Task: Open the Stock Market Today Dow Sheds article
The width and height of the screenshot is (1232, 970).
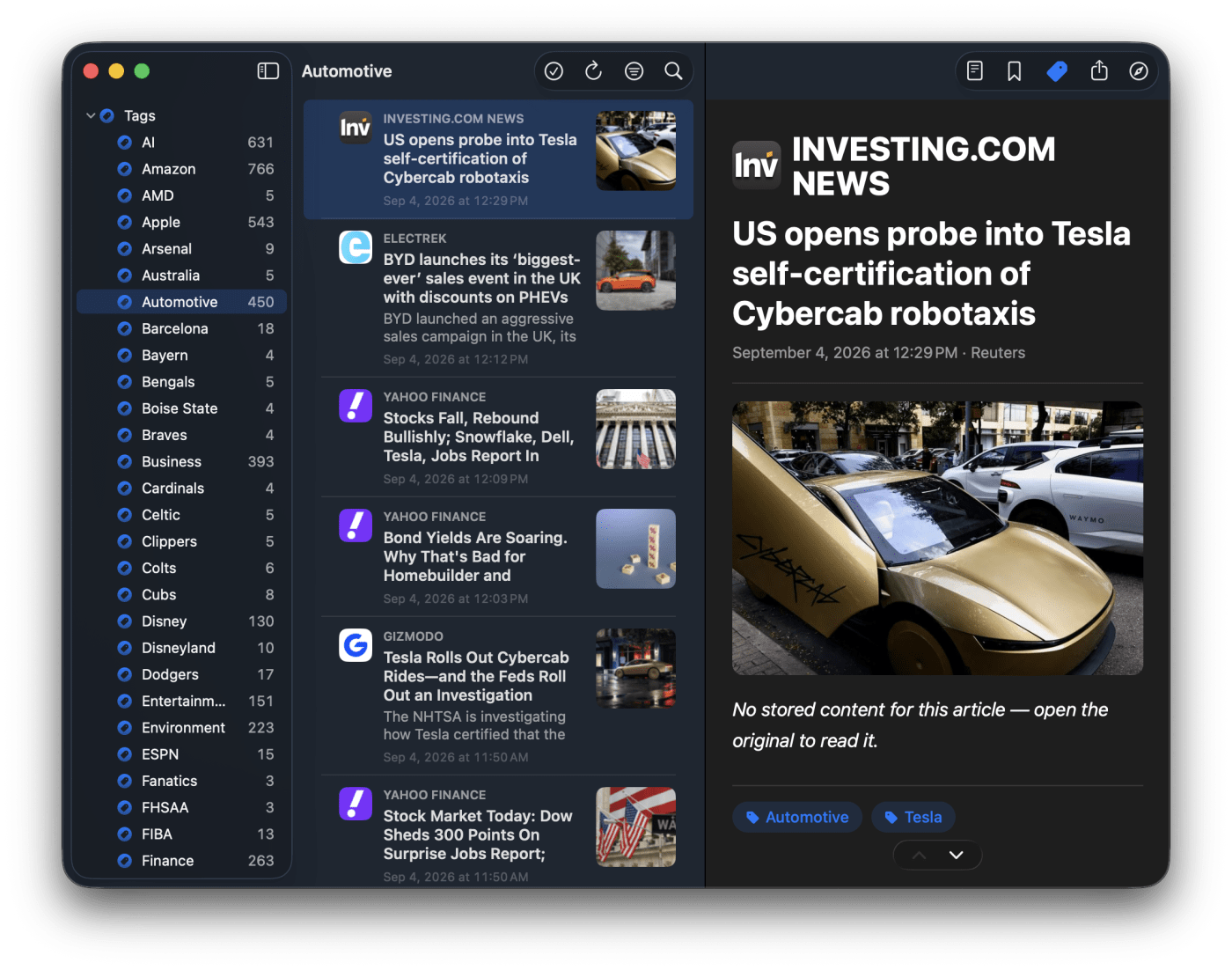Action: [x=498, y=832]
